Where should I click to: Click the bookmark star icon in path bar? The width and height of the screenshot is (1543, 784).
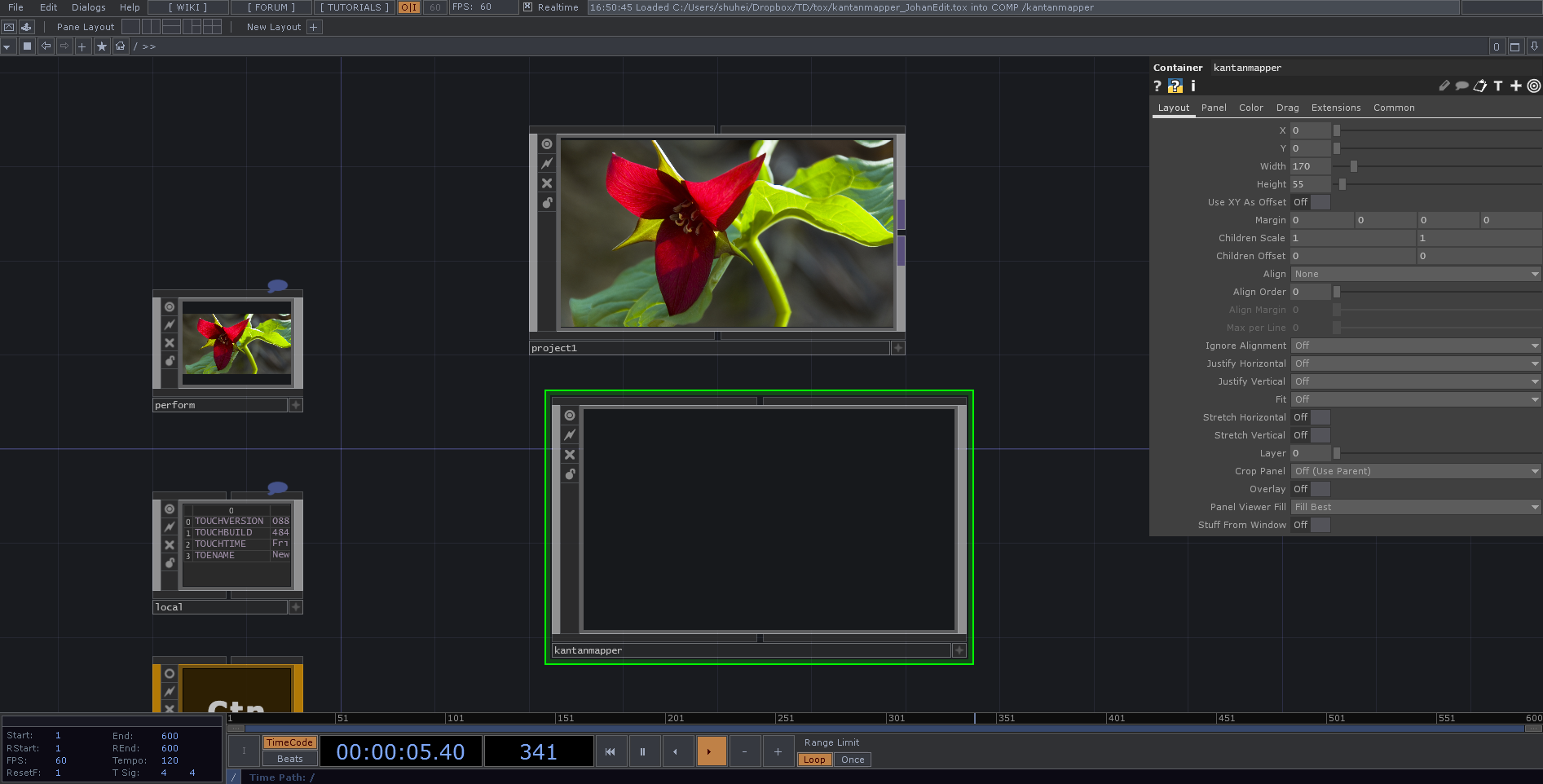pyautogui.click(x=102, y=46)
